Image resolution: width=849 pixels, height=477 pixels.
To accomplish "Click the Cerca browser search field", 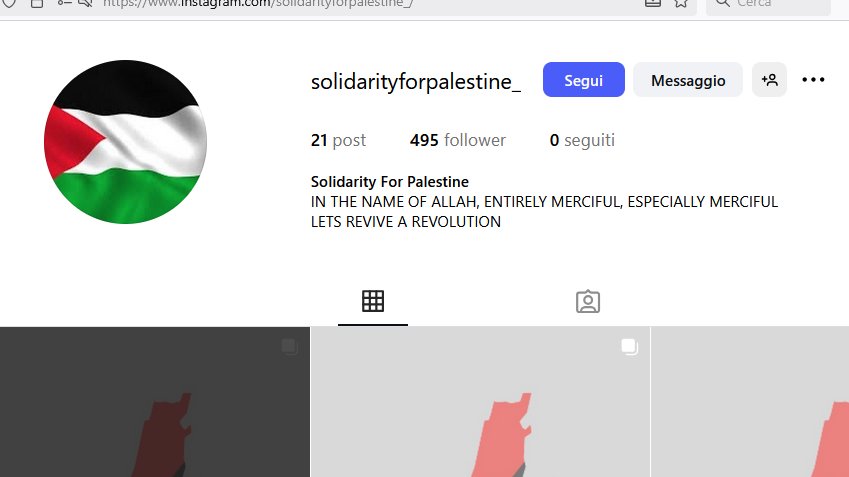I will 768,4.
